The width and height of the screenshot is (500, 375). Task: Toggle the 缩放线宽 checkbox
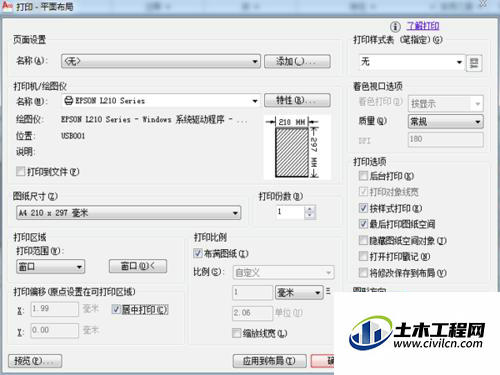tap(236, 333)
